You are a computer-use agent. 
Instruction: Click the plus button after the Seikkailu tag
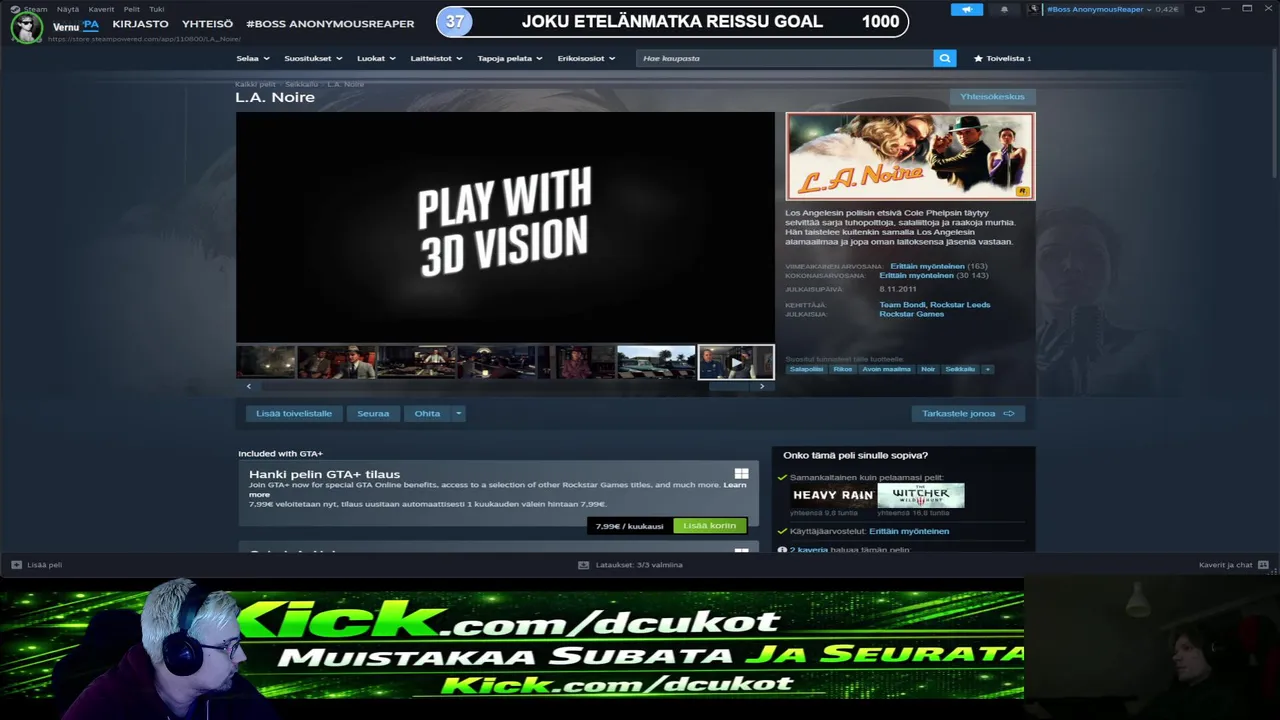click(x=987, y=369)
